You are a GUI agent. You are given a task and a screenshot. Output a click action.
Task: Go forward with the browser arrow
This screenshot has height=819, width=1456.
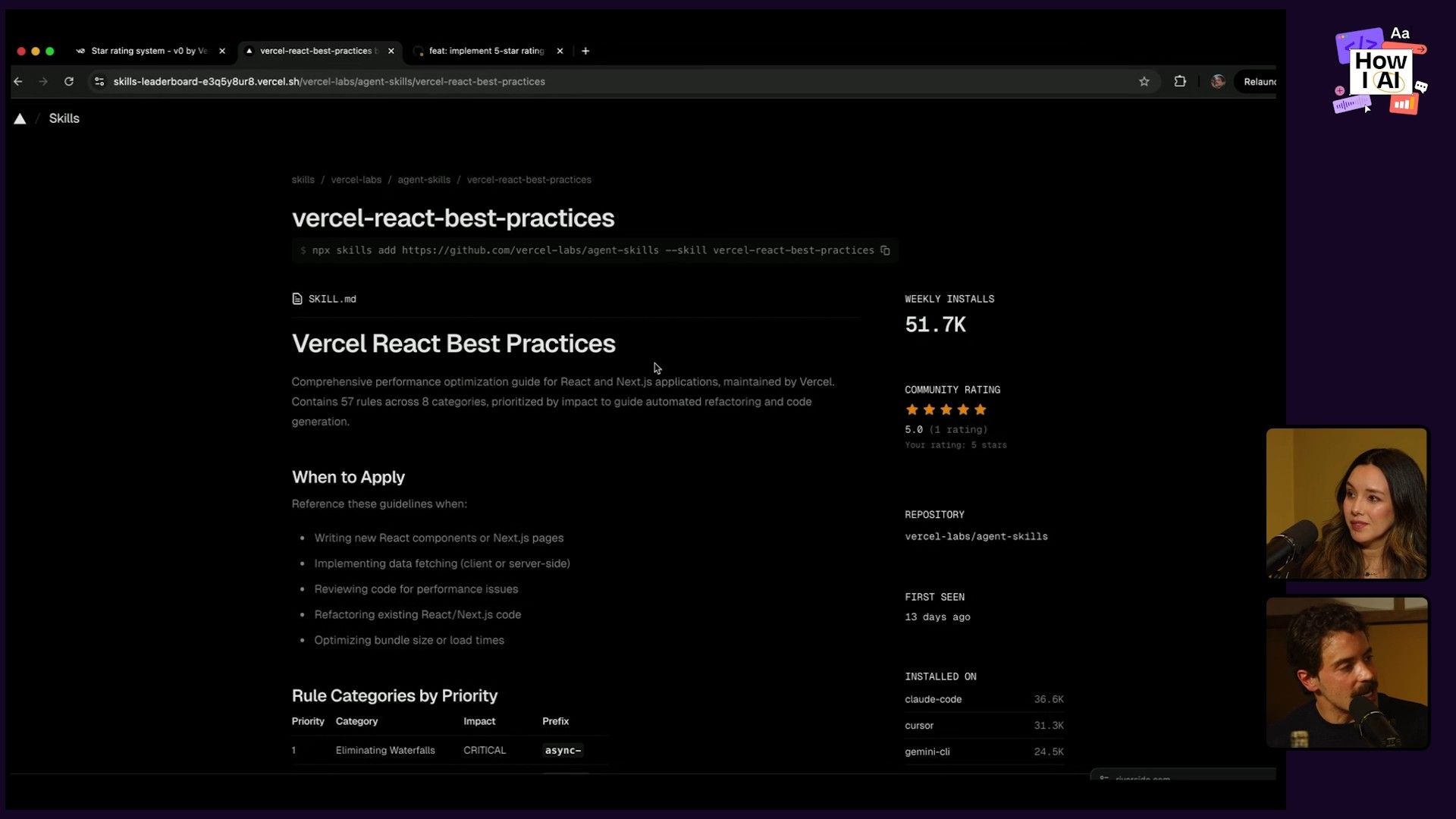point(43,82)
